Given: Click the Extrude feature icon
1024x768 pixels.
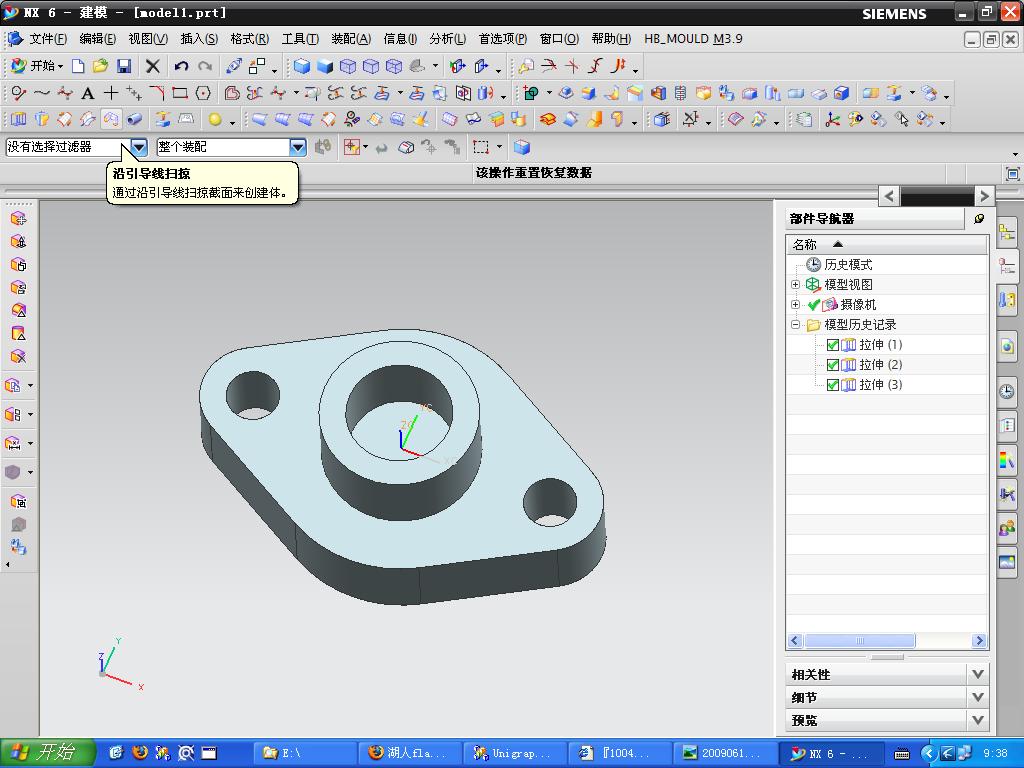Looking at the screenshot, I should coord(18,120).
